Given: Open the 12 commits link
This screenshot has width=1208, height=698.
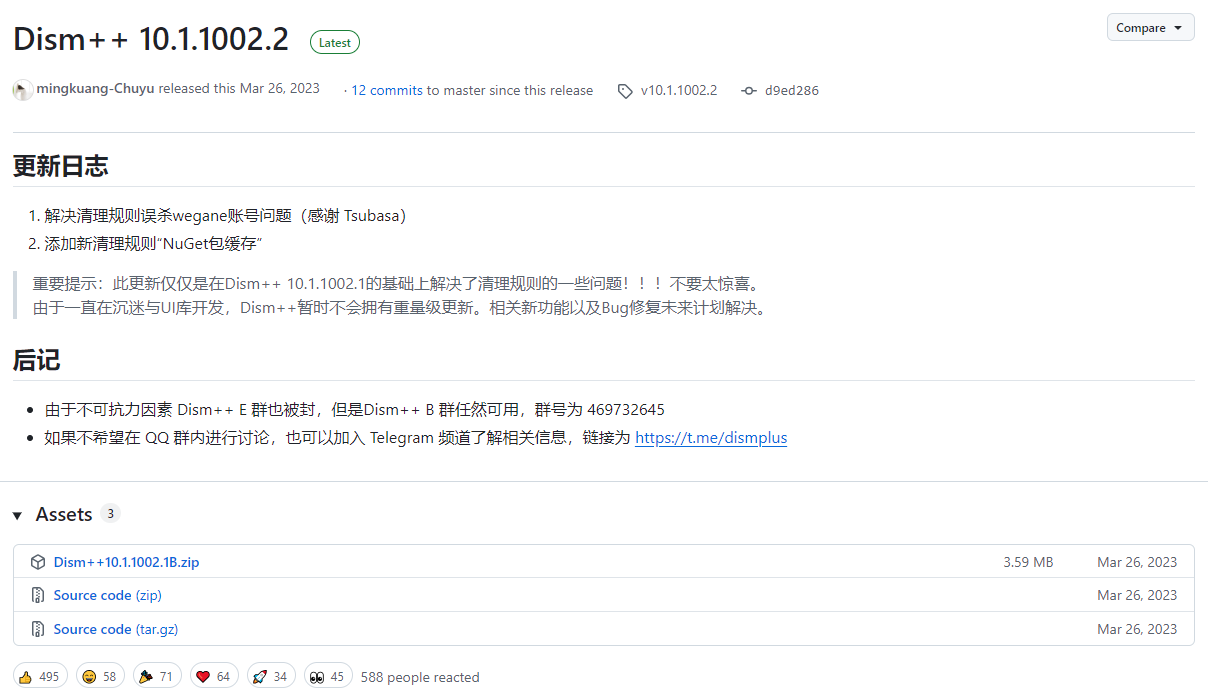Looking at the screenshot, I should tap(386, 90).
